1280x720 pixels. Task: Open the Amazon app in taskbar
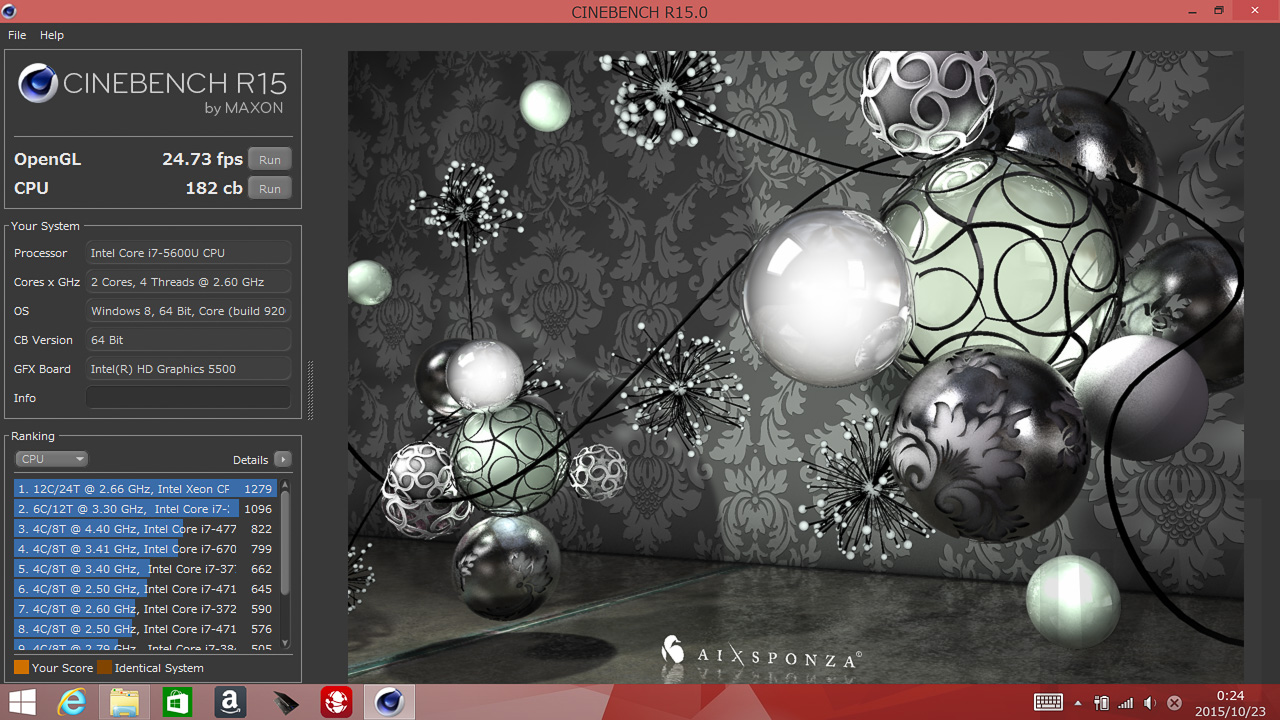tap(230, 703)
